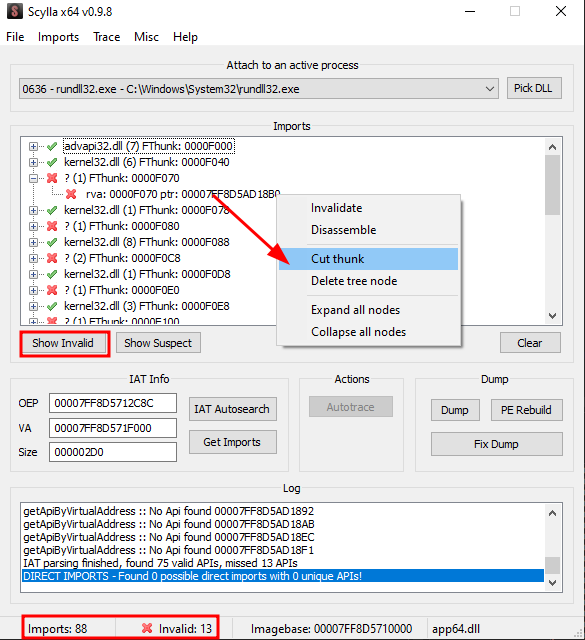
Task: Click Log panel scrollbar down arrow
Action: [x=553, y=583]
